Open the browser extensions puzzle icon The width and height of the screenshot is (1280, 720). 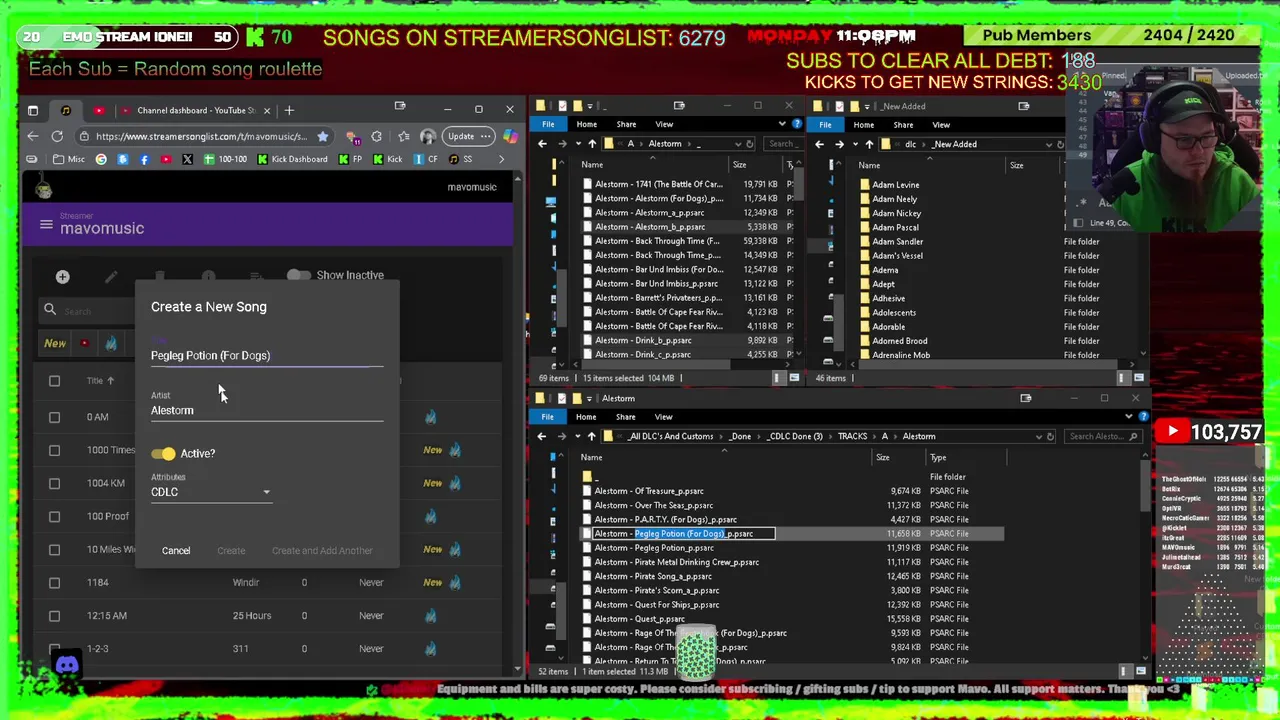click(x=376, y=136)
